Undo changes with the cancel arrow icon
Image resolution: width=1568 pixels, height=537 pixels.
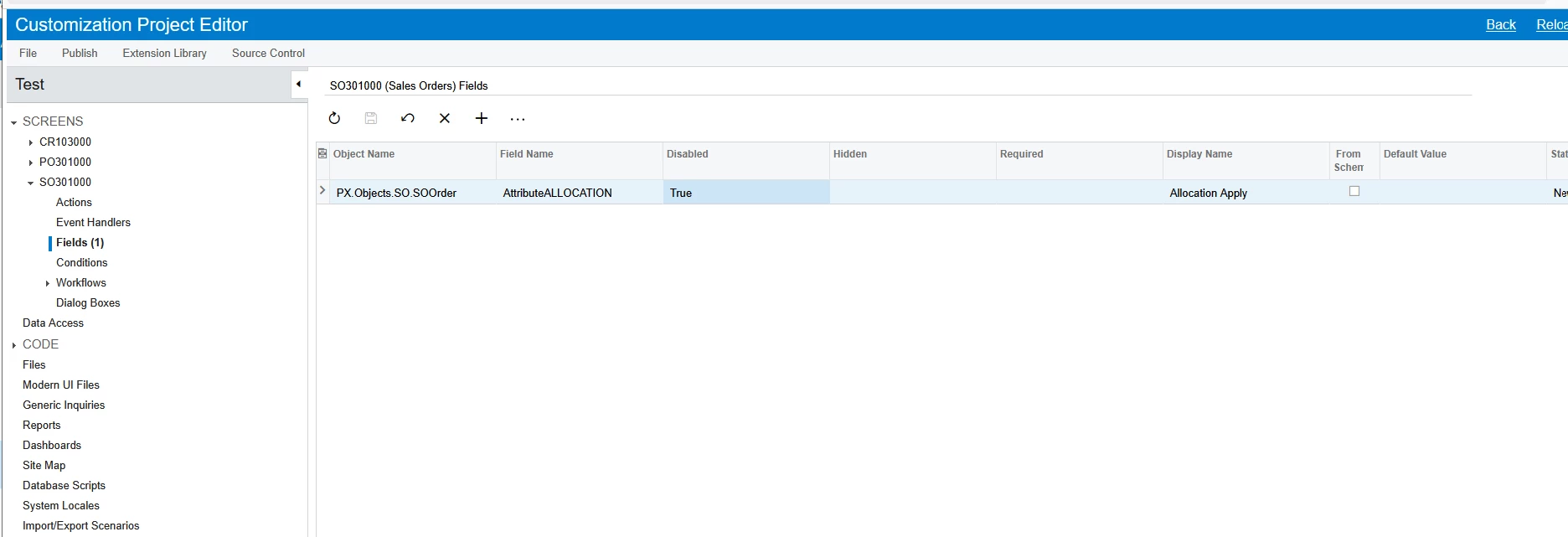(408, 118)
